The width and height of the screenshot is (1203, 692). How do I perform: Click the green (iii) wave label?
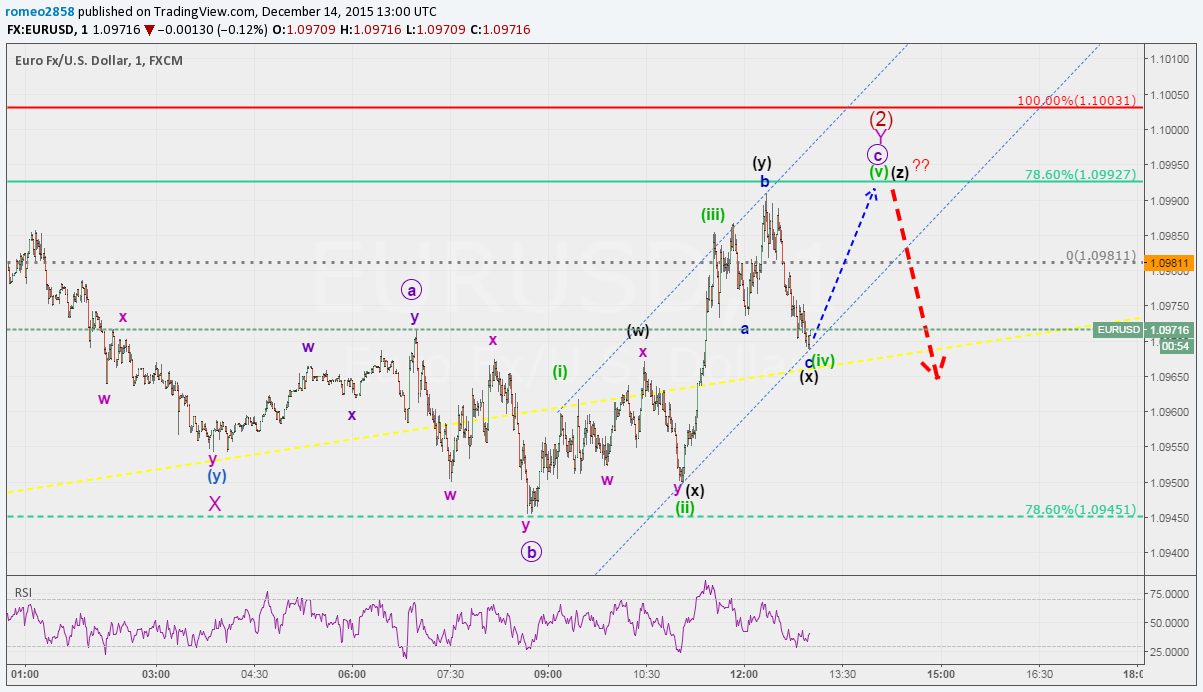click(713, 214)
